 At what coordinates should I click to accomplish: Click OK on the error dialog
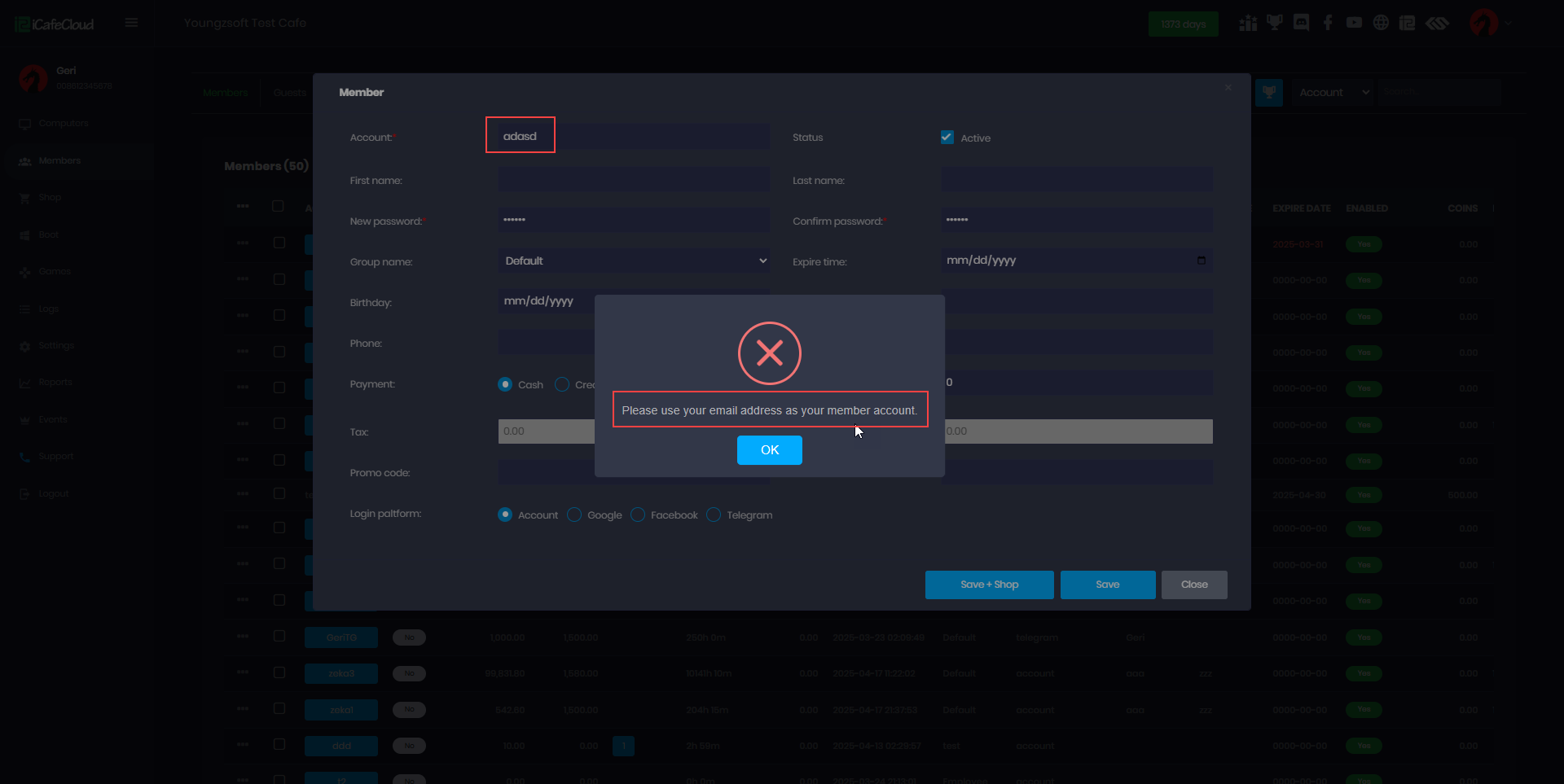[x=769, y=450]
